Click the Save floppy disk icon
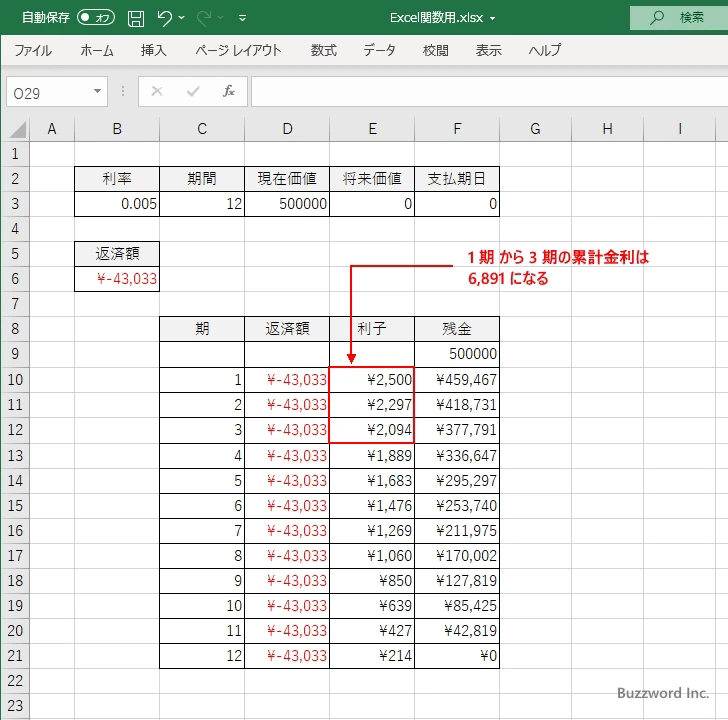The width and height of the screenshot is (728, 720). [x=136, y=18]
